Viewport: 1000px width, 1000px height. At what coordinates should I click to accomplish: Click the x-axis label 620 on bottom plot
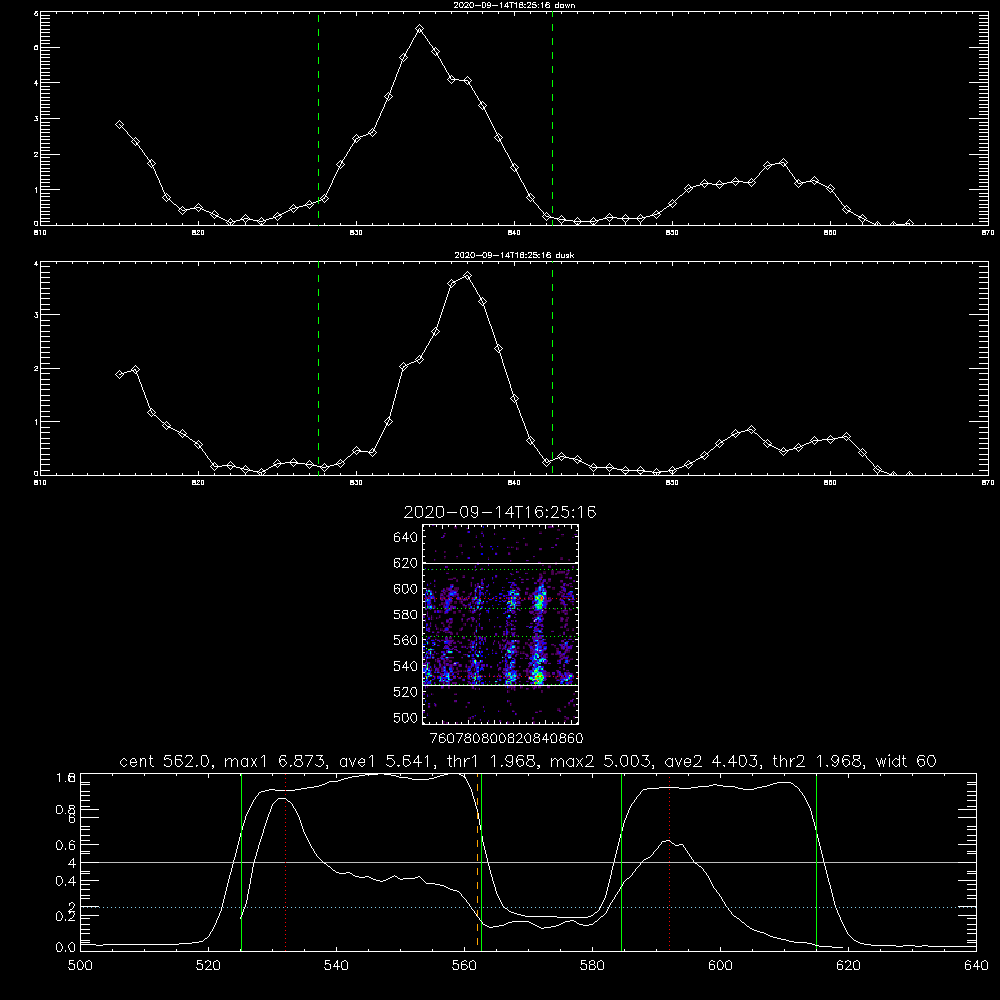pyautogui.click(x=848, y=966)
